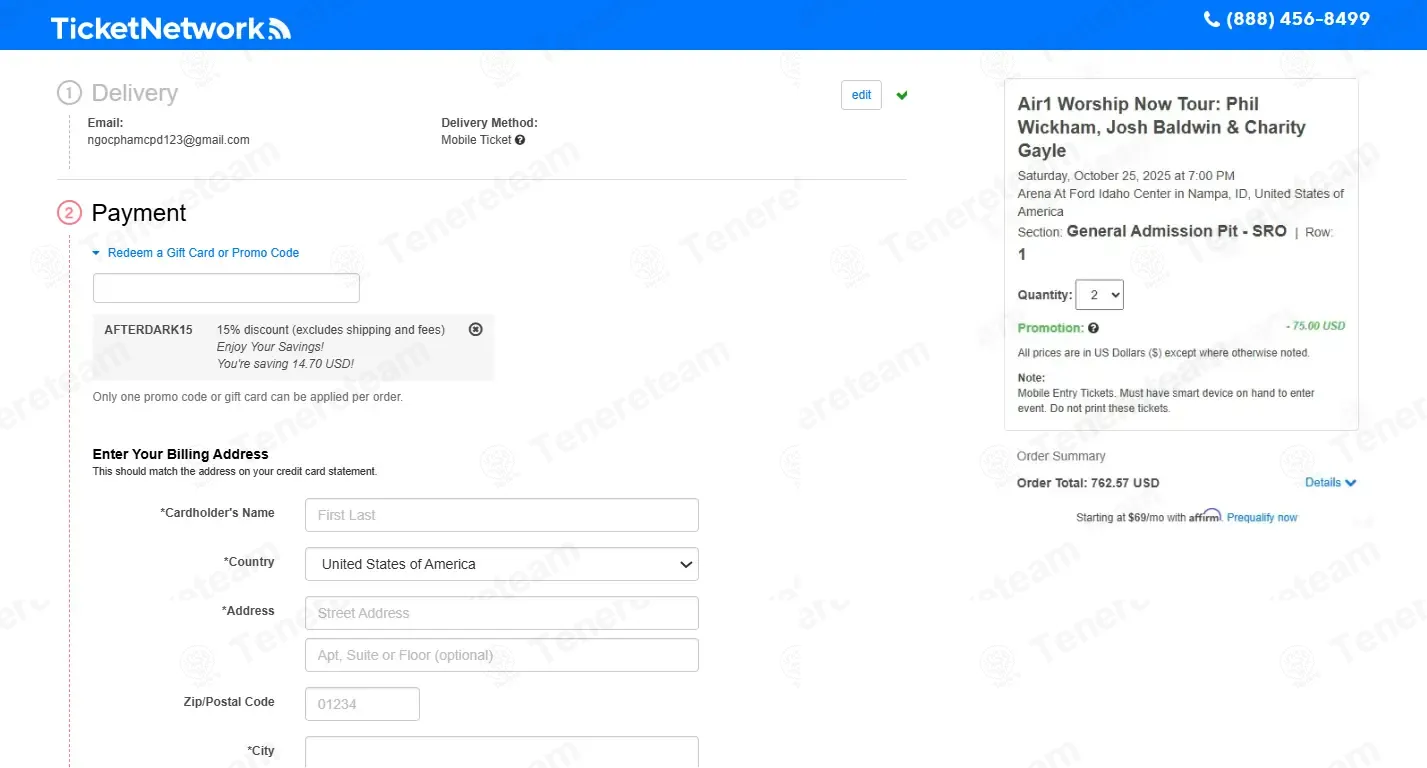1427x768 pixels.
Task: Click the Payment step 2 circle
Action: pos(69,213)
